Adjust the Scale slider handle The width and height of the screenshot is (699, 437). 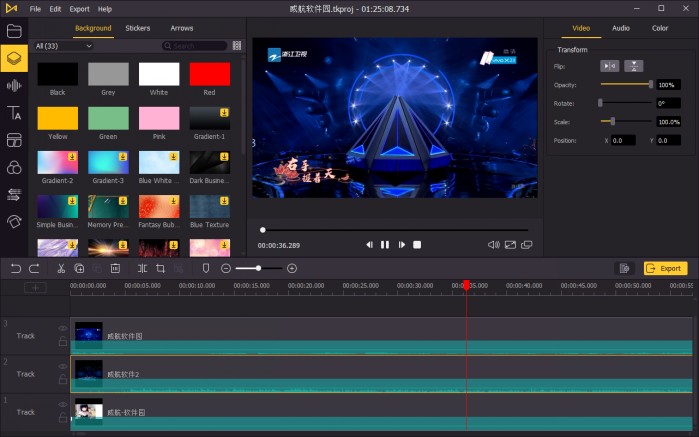tap(613, 121)
